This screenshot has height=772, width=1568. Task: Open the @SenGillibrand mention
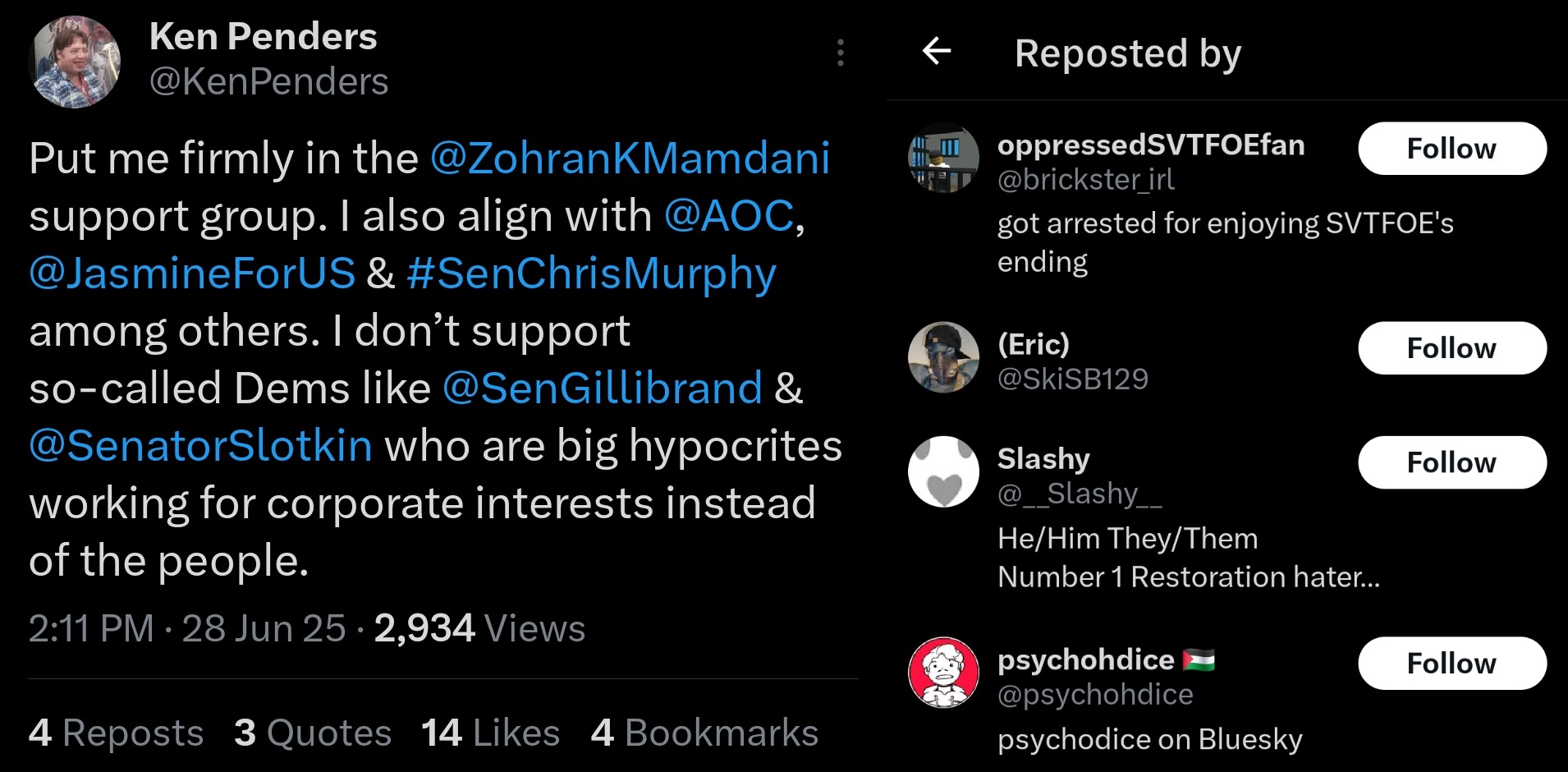[603, 388]
